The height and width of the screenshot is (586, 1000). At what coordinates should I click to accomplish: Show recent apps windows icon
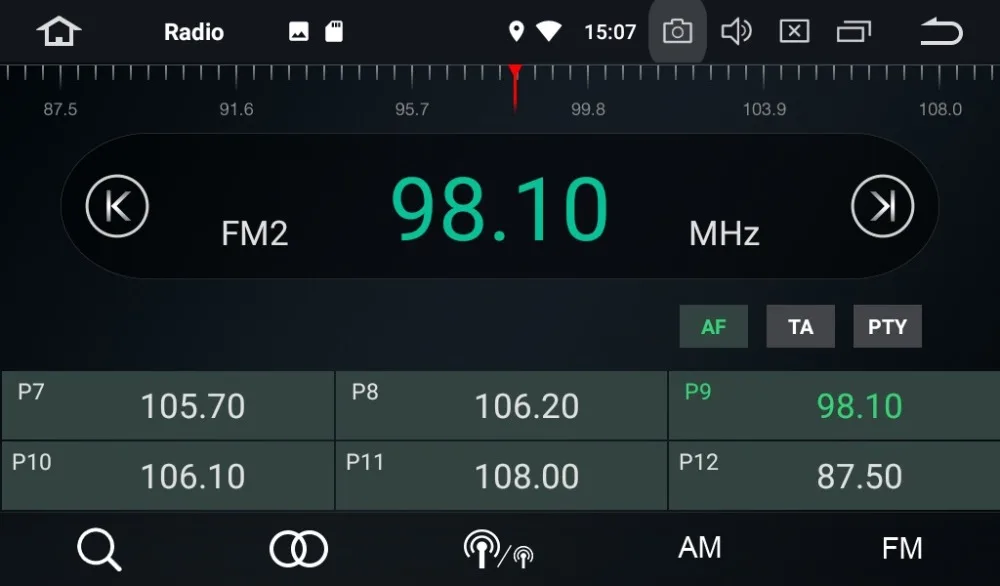coord(853,31)
